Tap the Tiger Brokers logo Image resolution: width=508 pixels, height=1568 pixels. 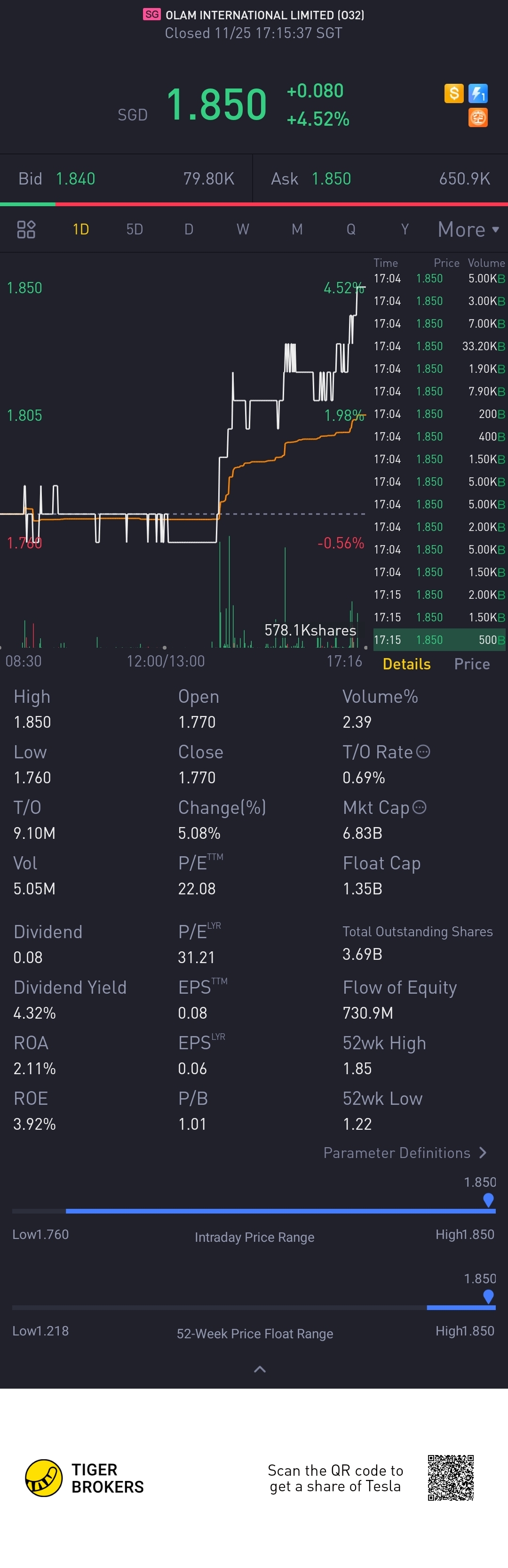(85, 1478)
